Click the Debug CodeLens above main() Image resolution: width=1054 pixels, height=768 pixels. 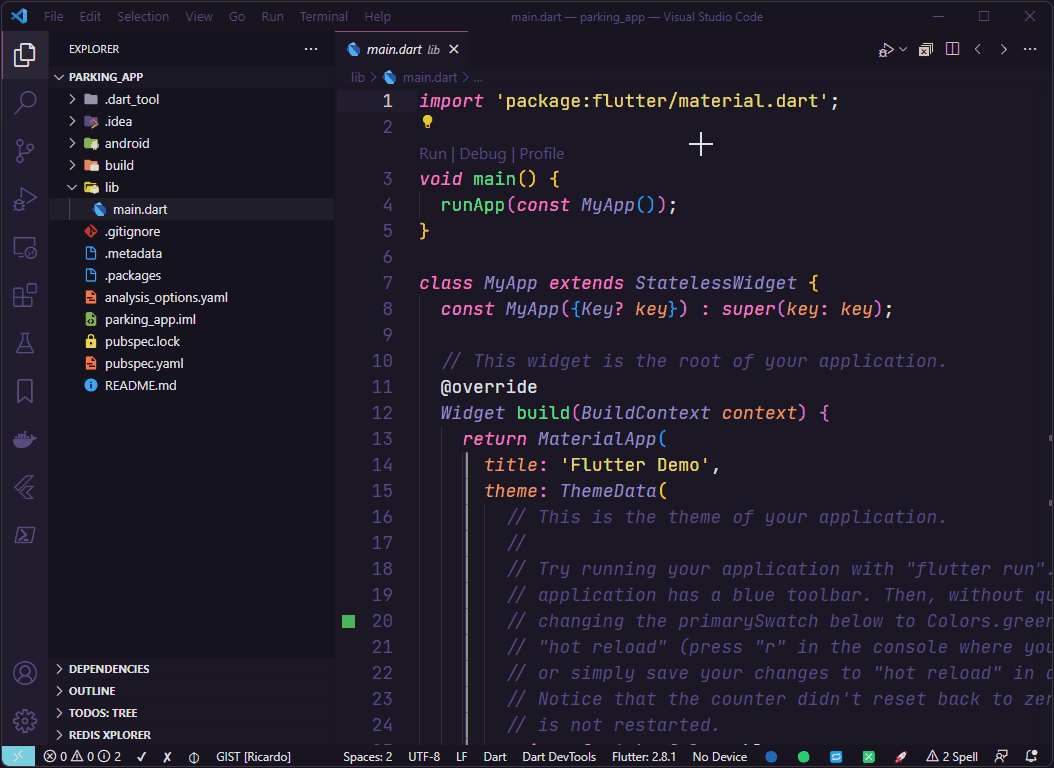click(483, 154)
